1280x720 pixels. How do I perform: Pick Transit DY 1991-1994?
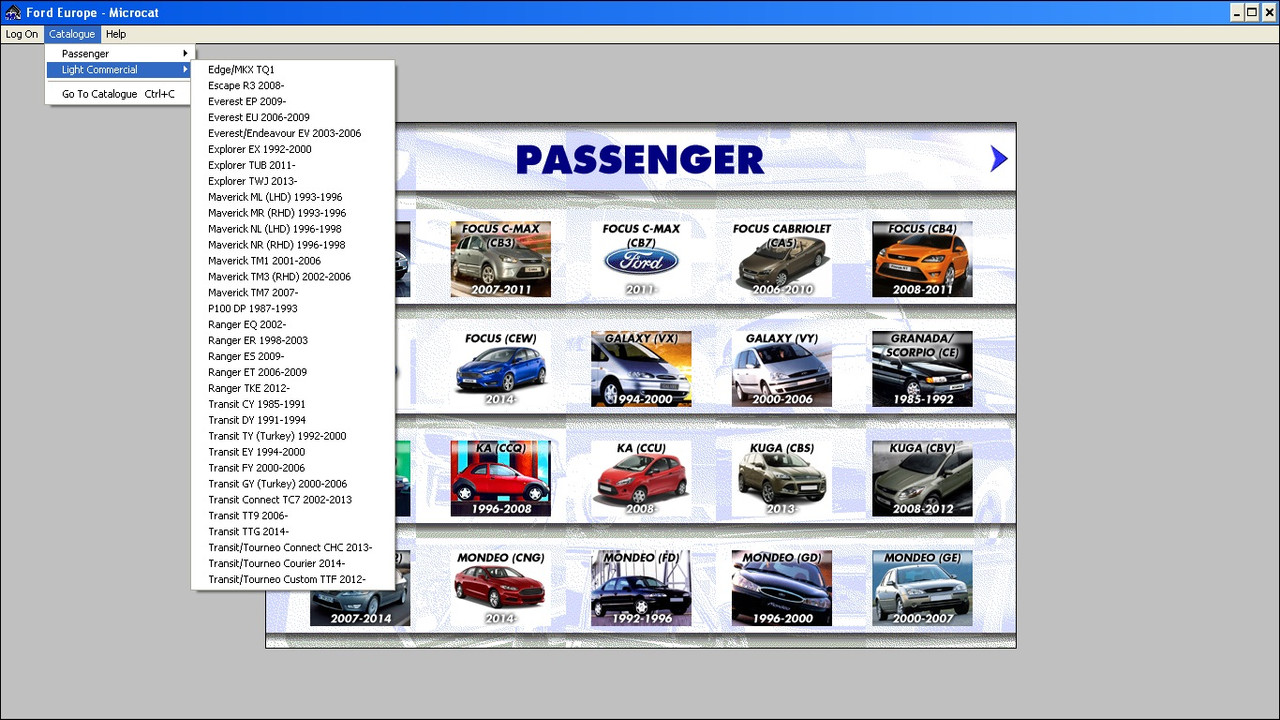(293, 421)
